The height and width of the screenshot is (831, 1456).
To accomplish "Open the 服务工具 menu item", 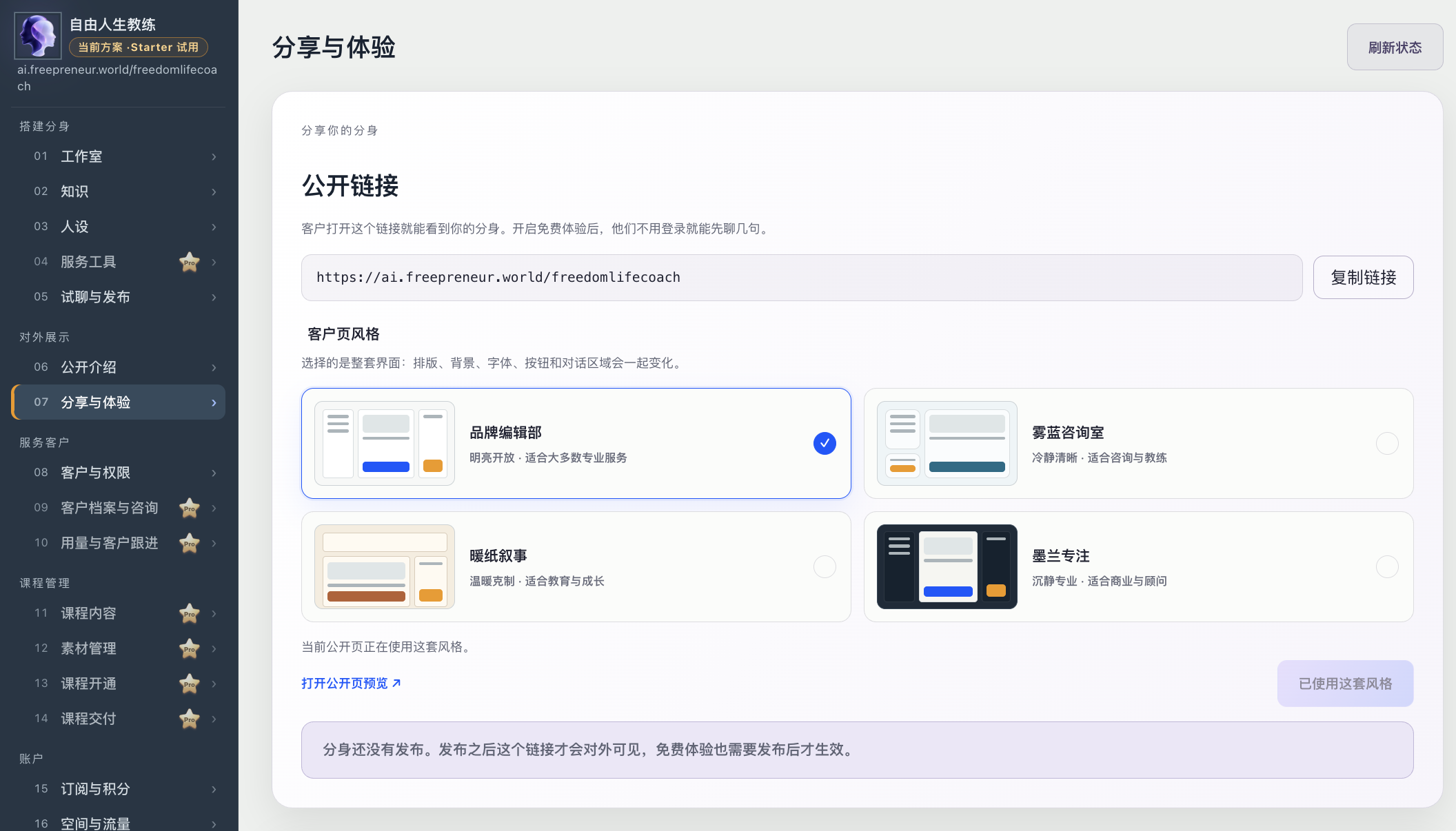I will 119,262.
